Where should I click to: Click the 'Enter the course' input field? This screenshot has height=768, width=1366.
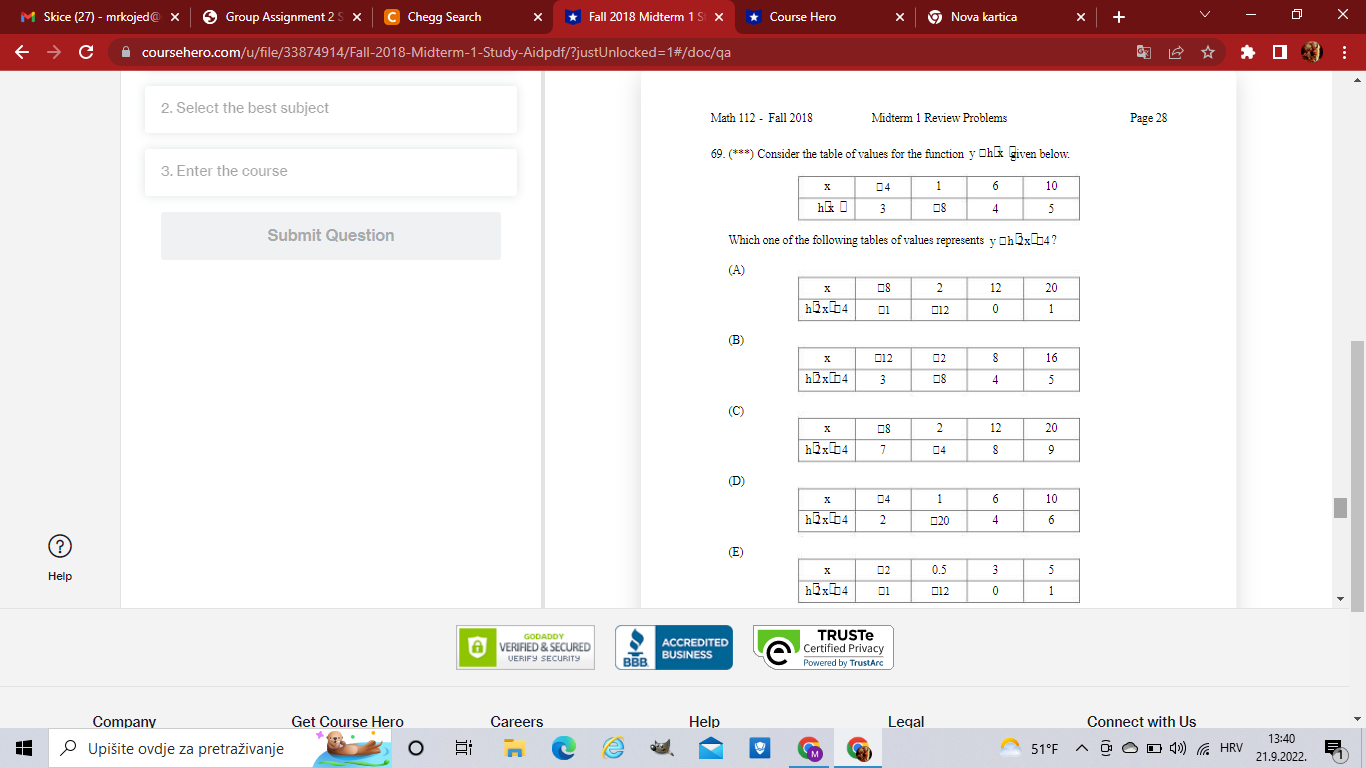tap(330, 172)
